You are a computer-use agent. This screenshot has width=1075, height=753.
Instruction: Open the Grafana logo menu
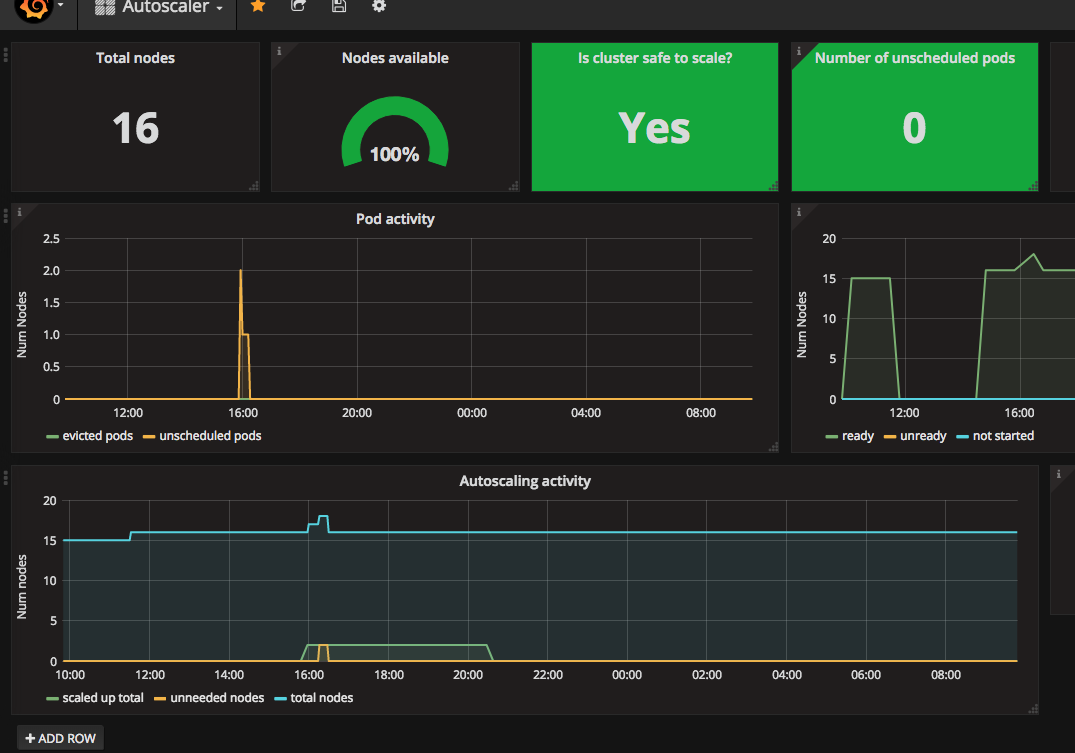click(x=39, y=8)
